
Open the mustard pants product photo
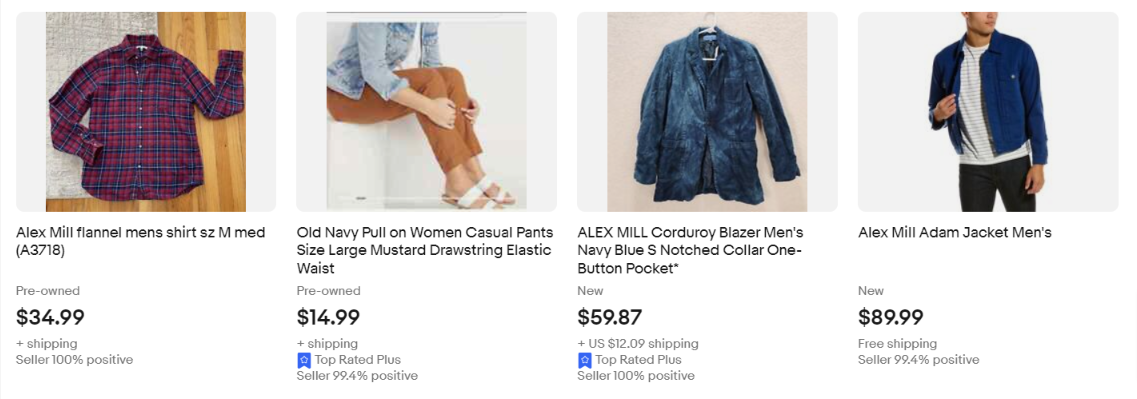coord(426,112)
